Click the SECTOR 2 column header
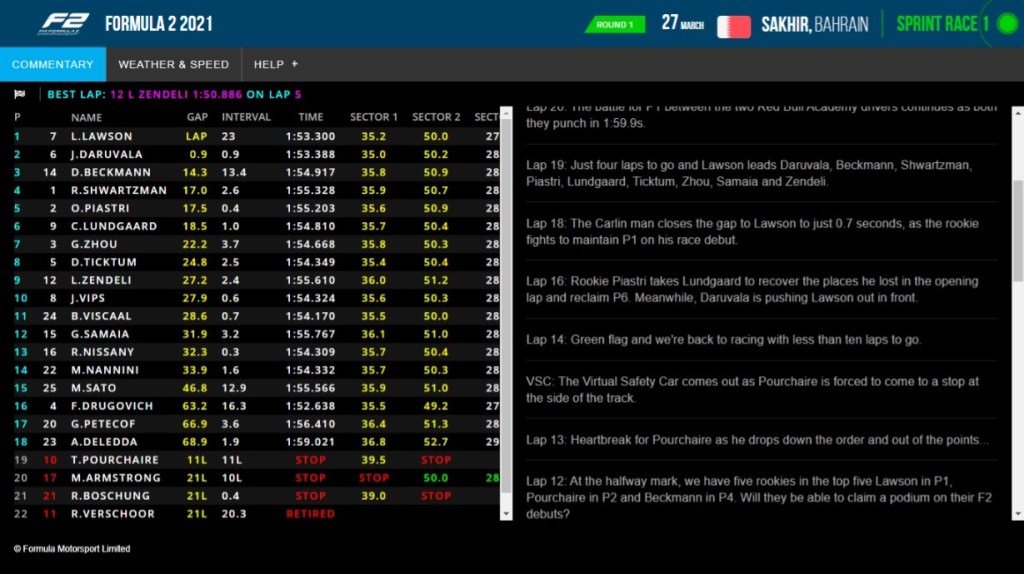Image resolution: width=1024 pixels, height=574 pixels. 436,117
